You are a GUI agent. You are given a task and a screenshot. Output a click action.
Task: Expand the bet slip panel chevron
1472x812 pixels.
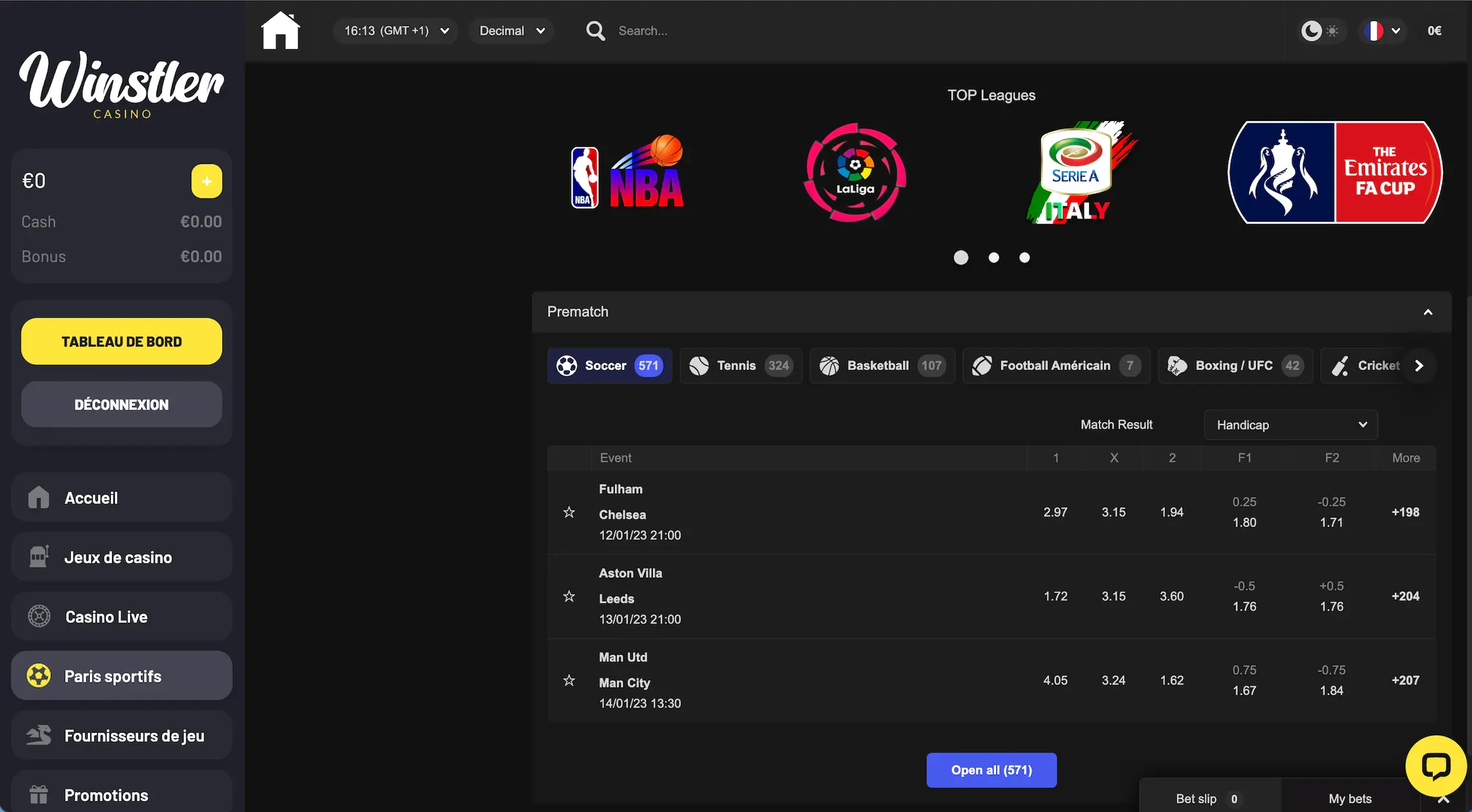coord(1444,799)
